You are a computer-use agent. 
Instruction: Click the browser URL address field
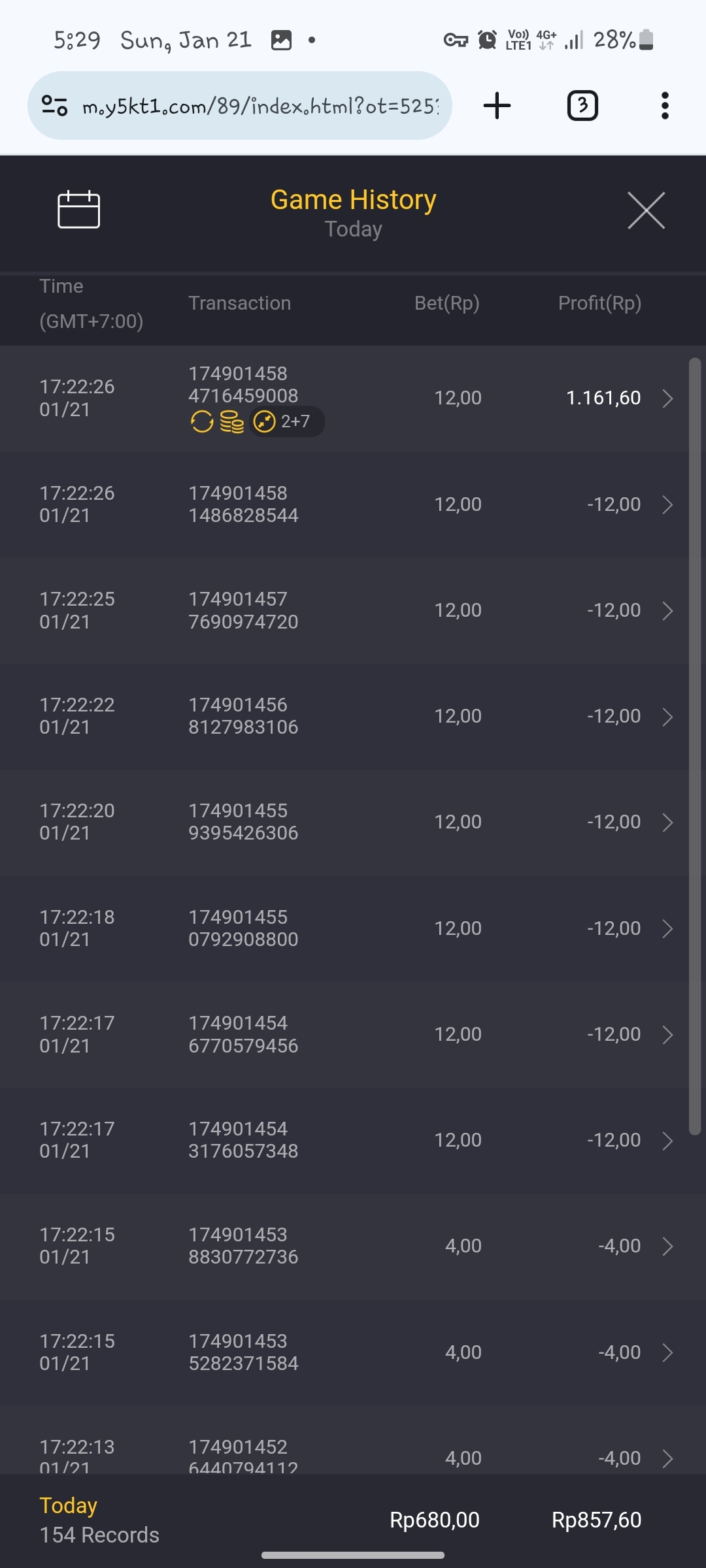click(x=260, y=106)
